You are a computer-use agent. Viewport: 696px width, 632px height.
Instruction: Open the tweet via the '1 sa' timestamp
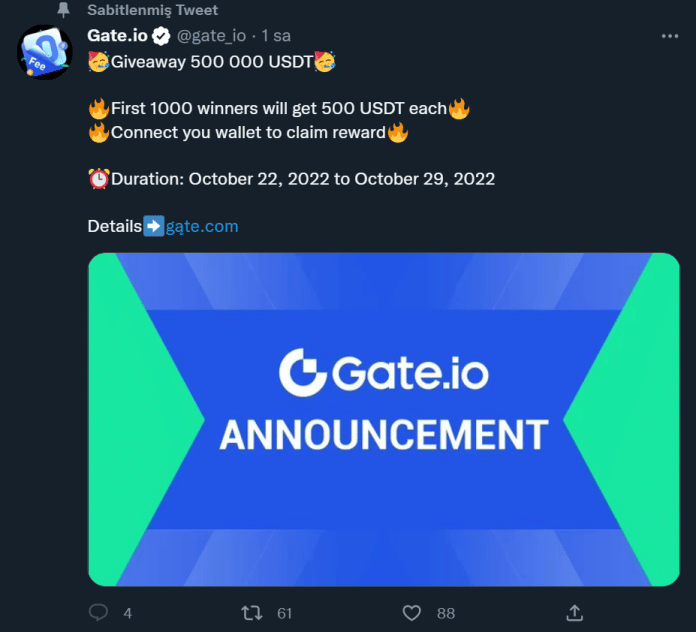[x=276, y=37]
